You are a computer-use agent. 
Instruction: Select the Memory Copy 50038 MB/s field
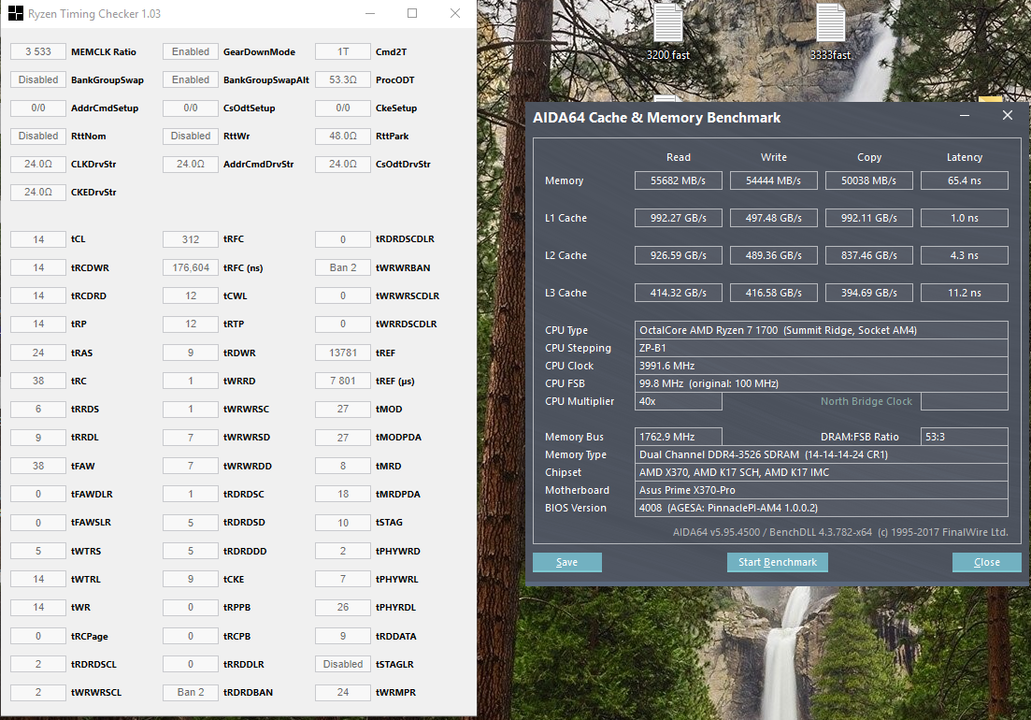[869, 180]
